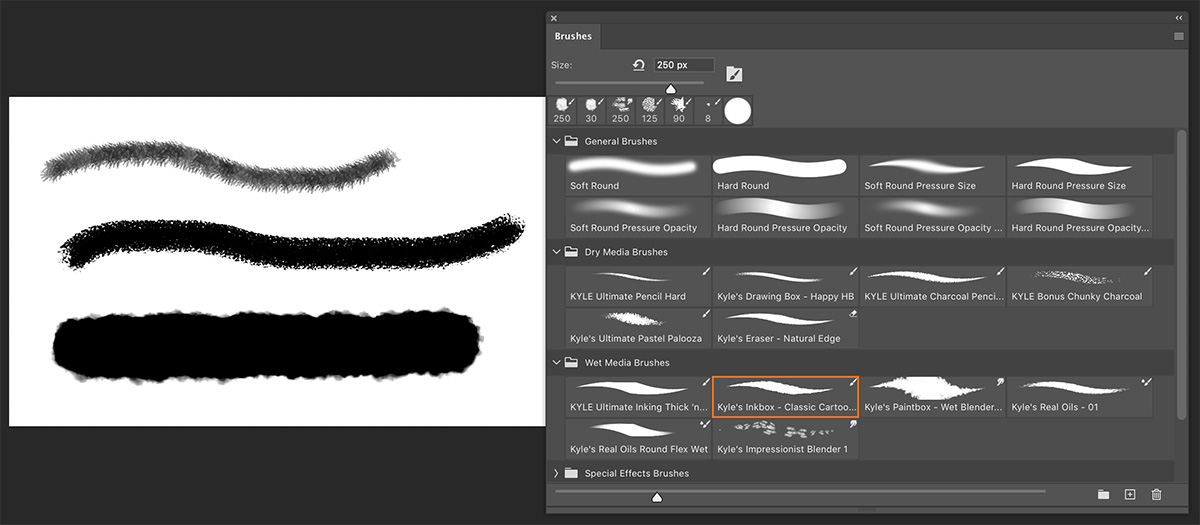Select the Hard Round Pressure Opacity brush
This screenshot has width=1200, height=525.
point(785,217)
